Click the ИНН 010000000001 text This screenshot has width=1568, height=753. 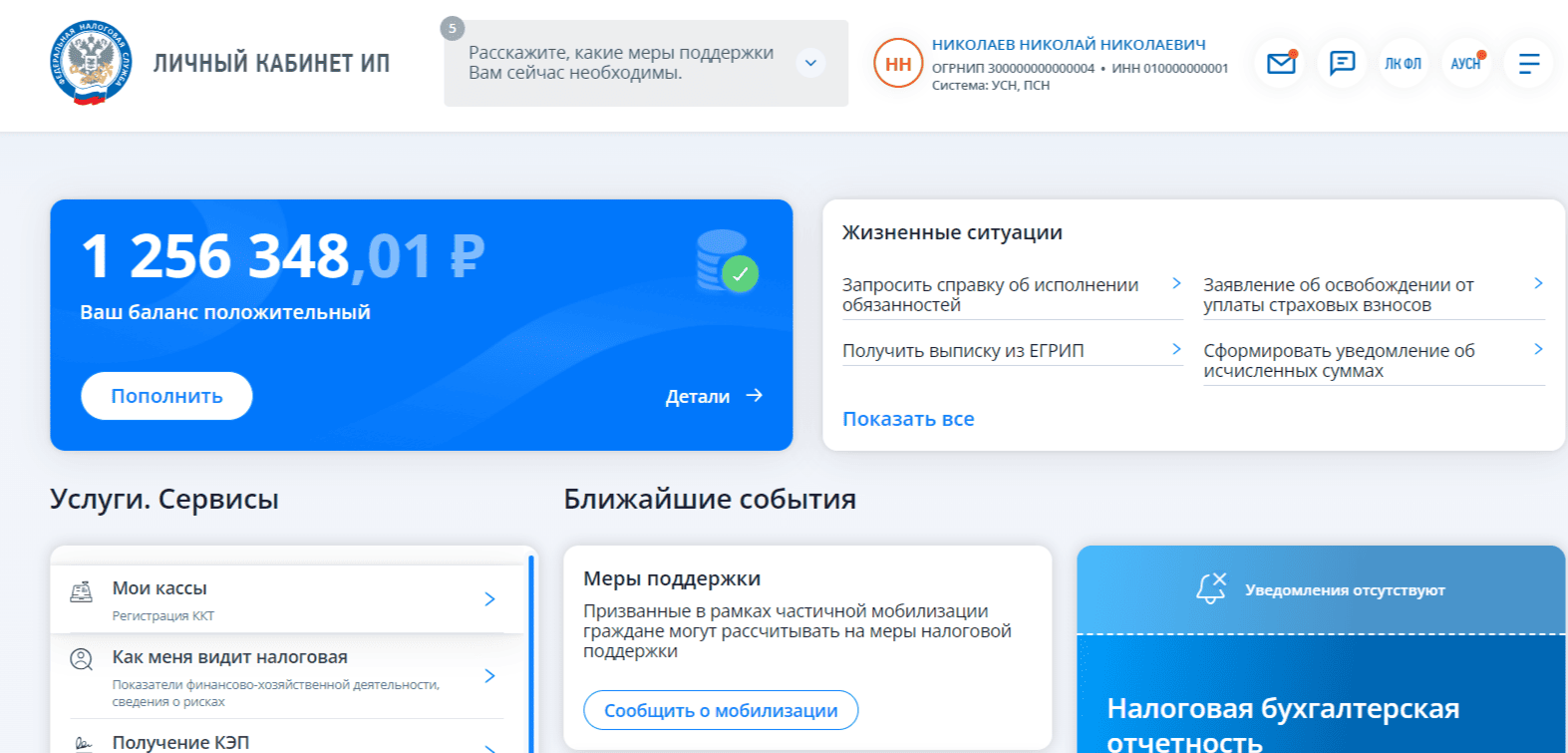click(1170, 68)
